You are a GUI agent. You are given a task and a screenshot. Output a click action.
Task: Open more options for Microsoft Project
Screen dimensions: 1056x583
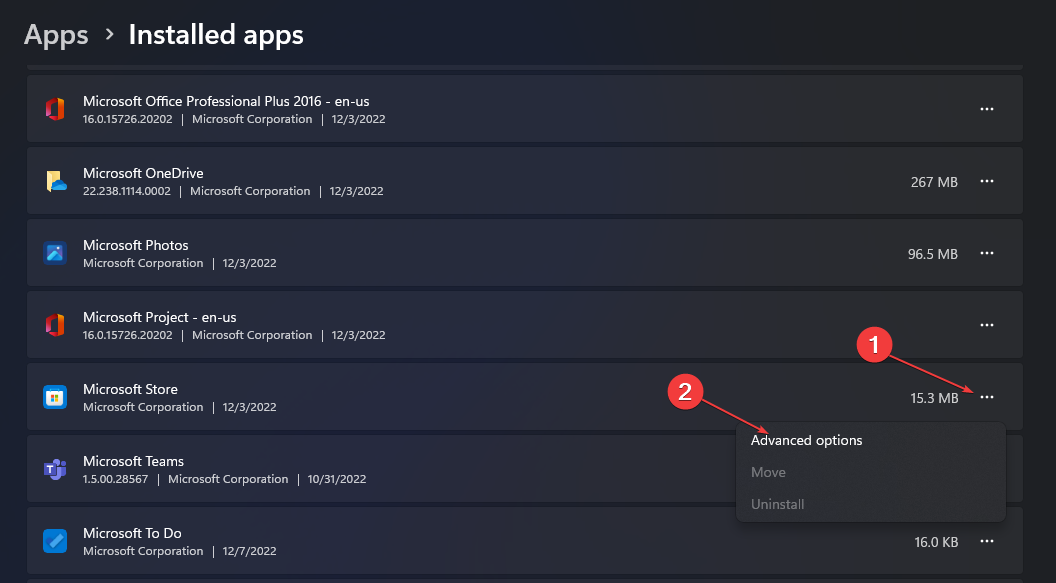point(987,325)
